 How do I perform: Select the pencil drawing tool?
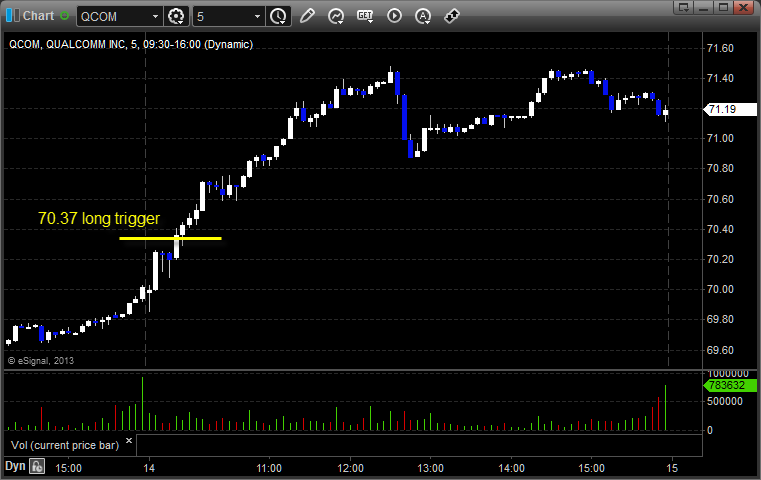(307, 16)
